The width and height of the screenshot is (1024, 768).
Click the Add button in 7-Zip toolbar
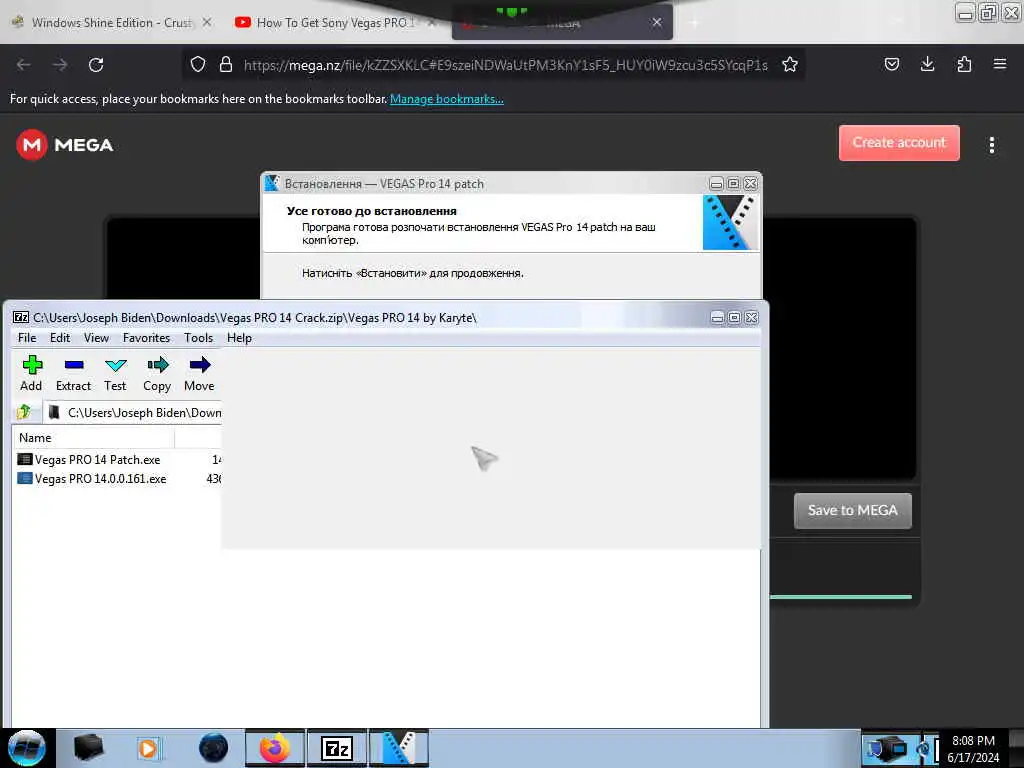pos(31,374)
